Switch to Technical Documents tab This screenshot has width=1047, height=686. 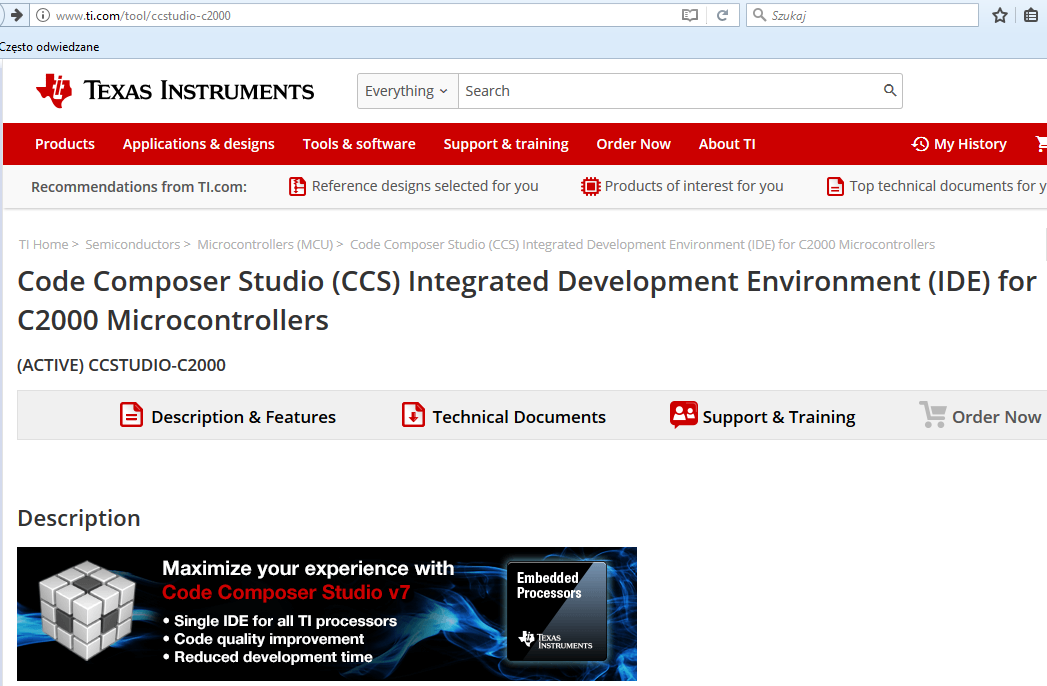pyautogui.click(x=519, y=417)
